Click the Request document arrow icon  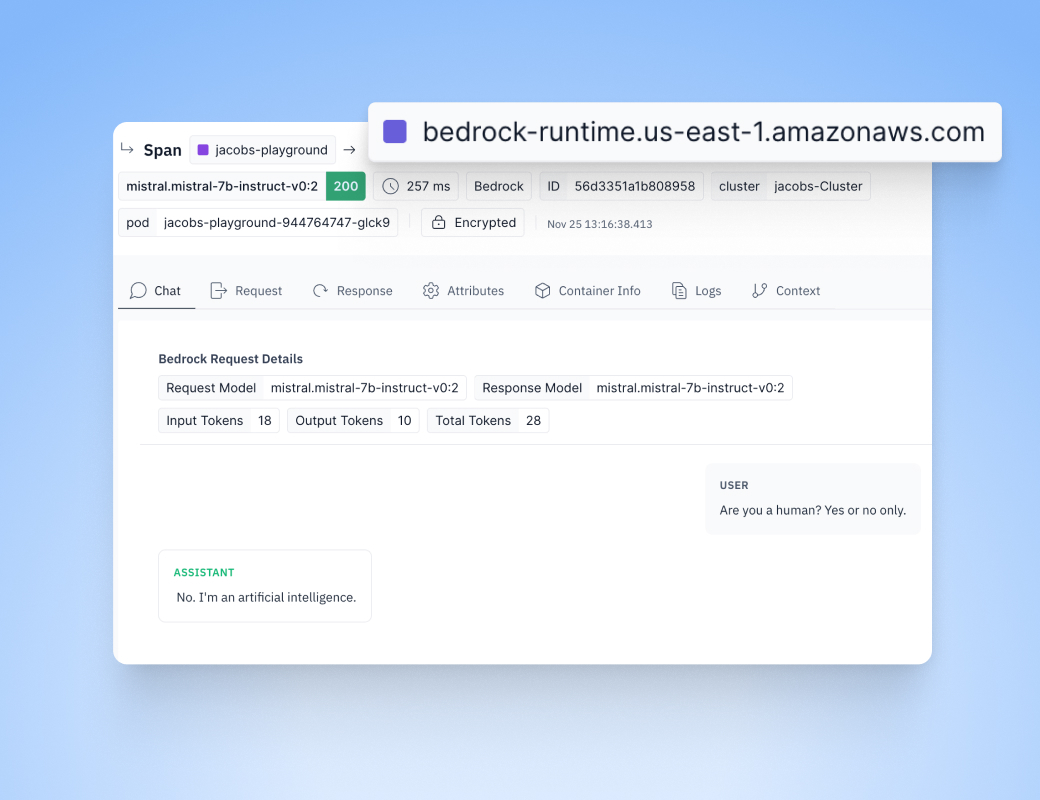[218, 291]
